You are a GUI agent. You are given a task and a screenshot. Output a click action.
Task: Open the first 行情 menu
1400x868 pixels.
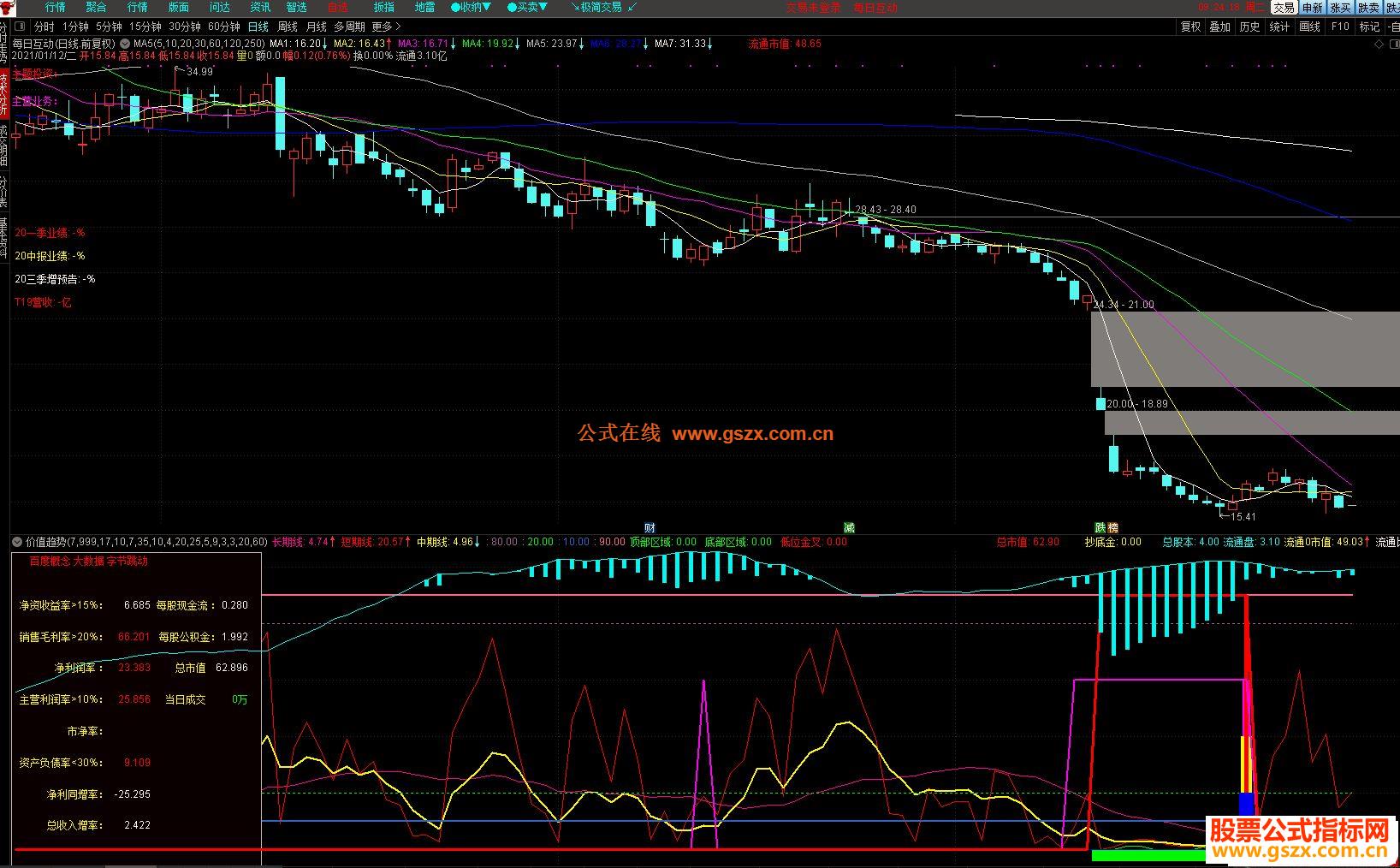(x=55, y=7)
